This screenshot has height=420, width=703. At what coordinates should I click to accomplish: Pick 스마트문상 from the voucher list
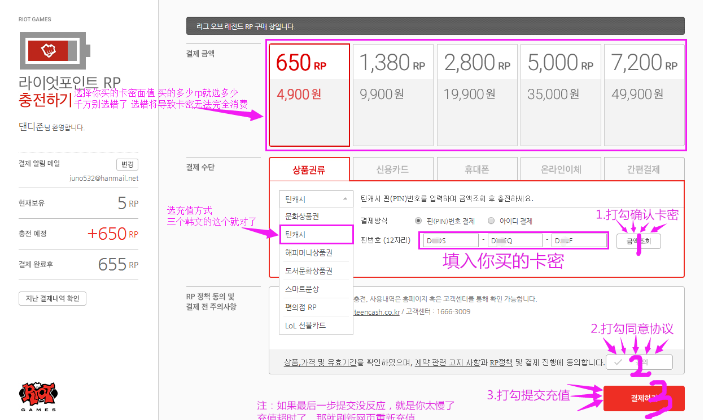pos(316,289)
